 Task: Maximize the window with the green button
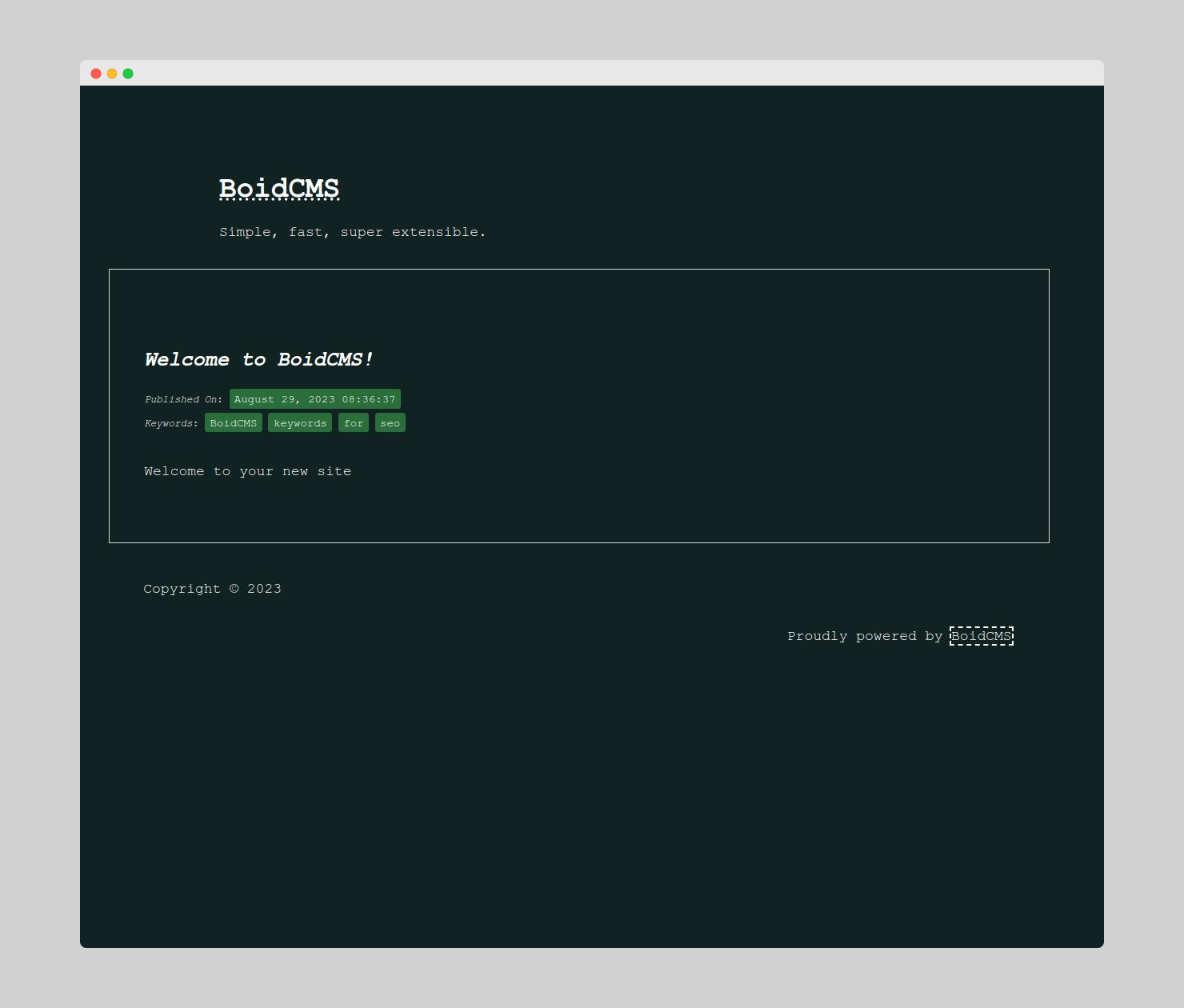coord(128,74)
